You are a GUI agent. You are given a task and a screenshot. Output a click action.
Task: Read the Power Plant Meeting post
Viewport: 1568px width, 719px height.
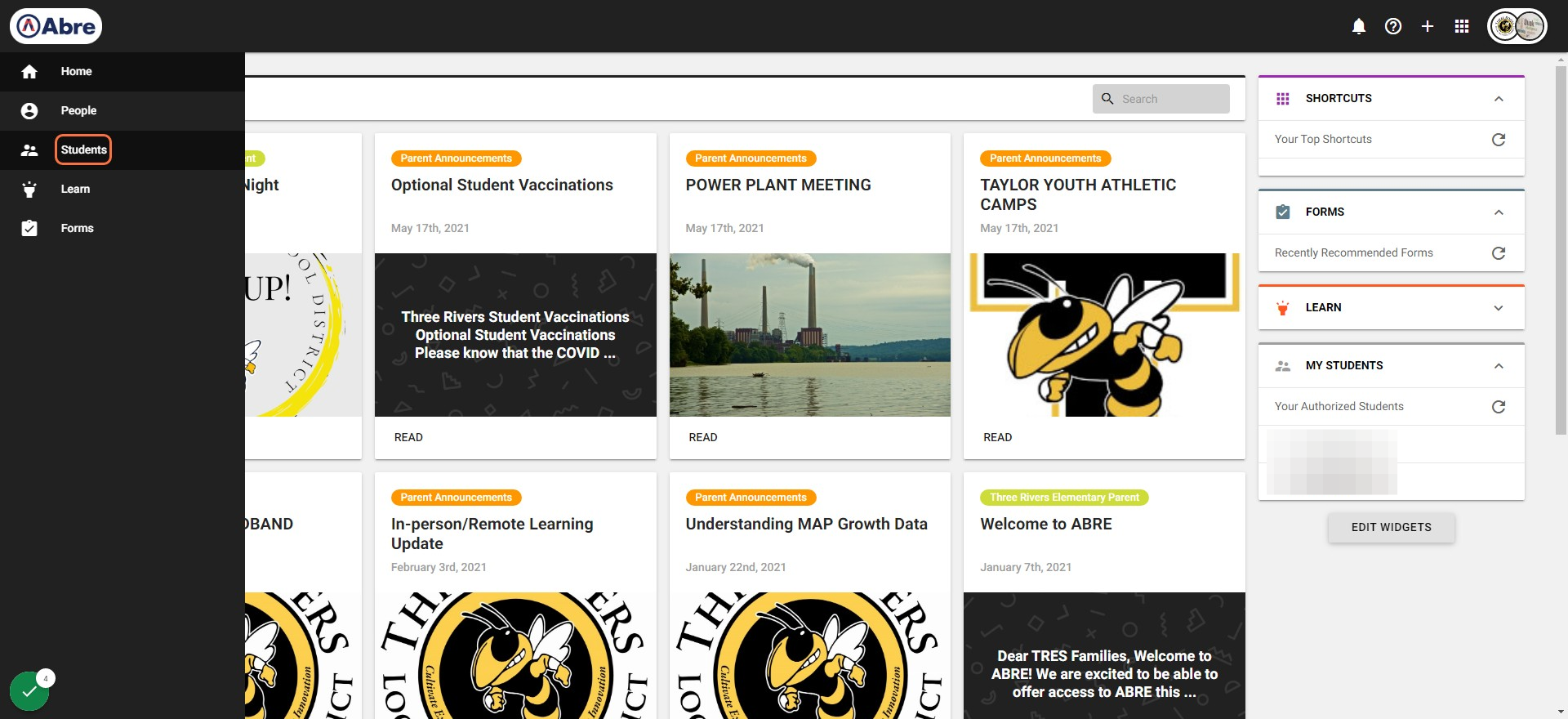[703, 438]
